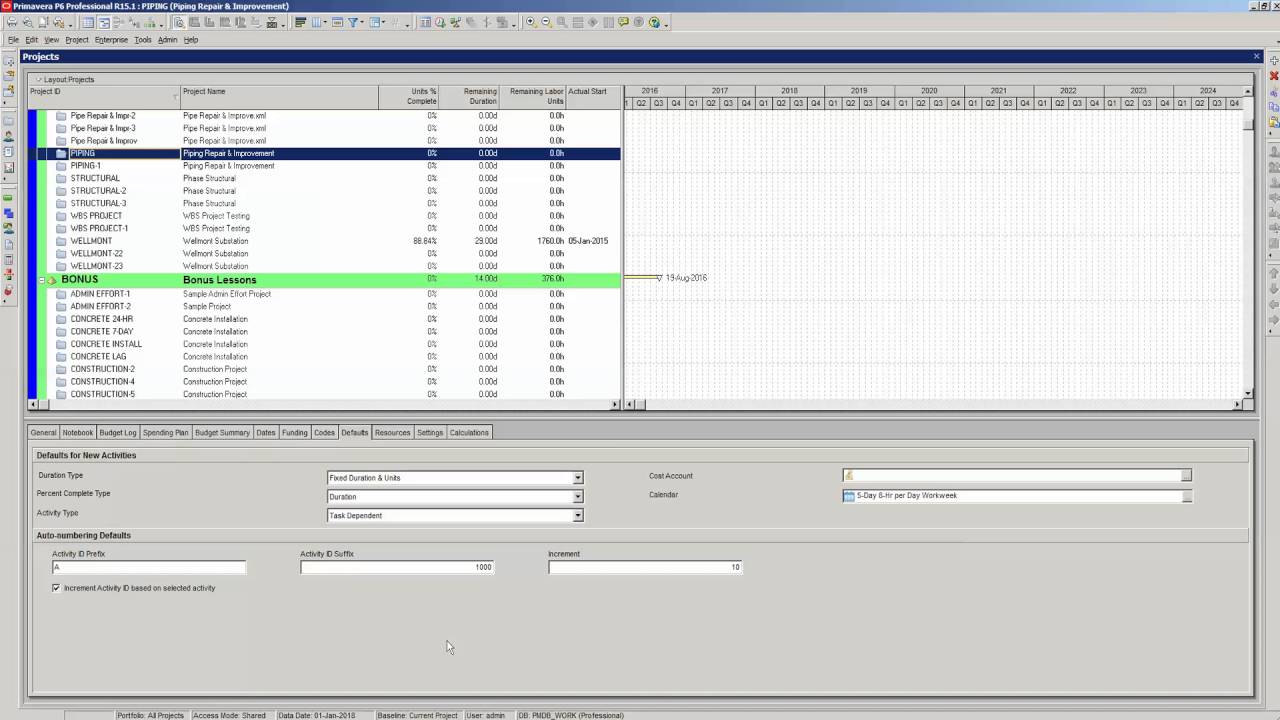The height and width of the screenshot is (720, 1280).
Task: Click browse button for Calendar field
Action: coord(1186,496)
